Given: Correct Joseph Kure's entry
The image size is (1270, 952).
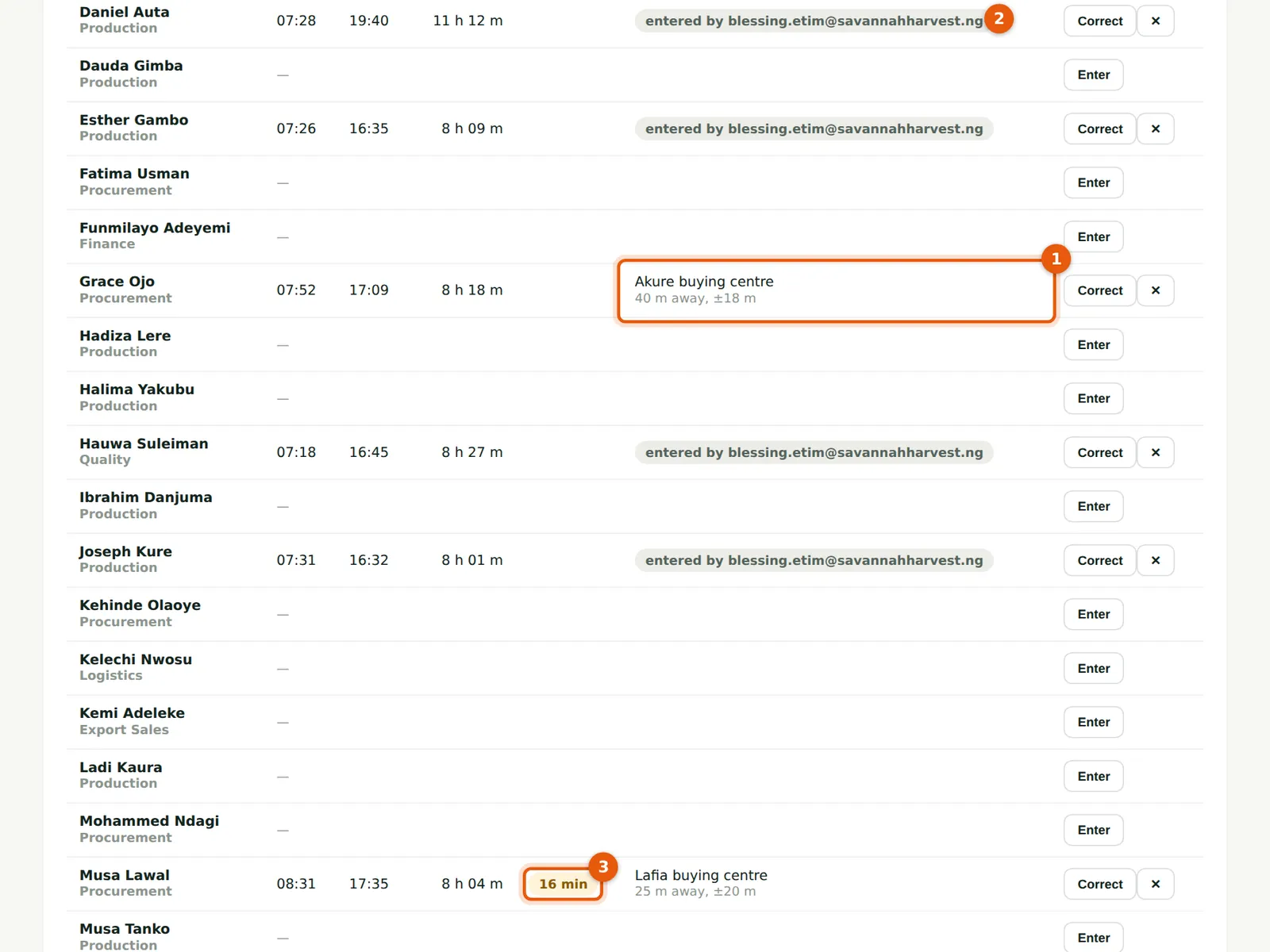Looking at the screenshot, I should 1099,560.
